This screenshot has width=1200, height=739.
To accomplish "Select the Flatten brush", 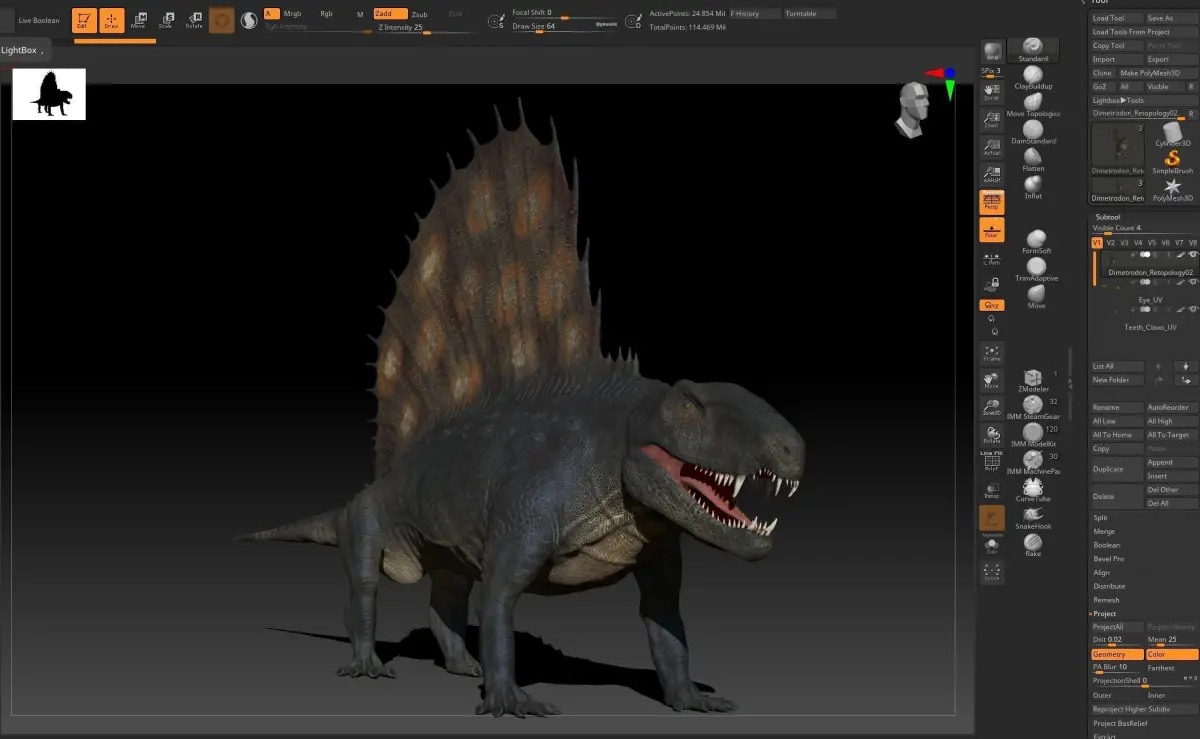I will 1033,161.
